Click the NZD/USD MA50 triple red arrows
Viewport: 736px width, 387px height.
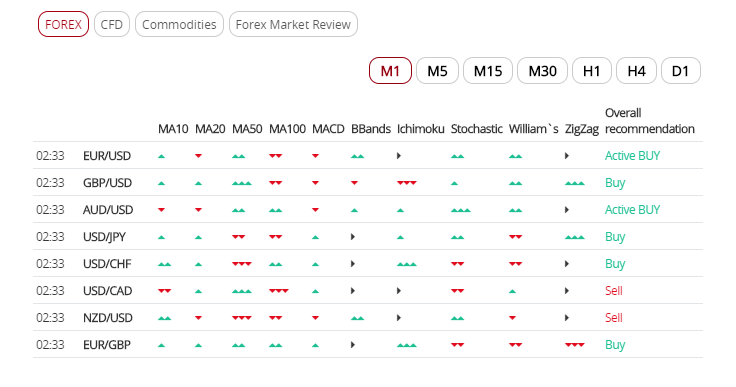242,318
